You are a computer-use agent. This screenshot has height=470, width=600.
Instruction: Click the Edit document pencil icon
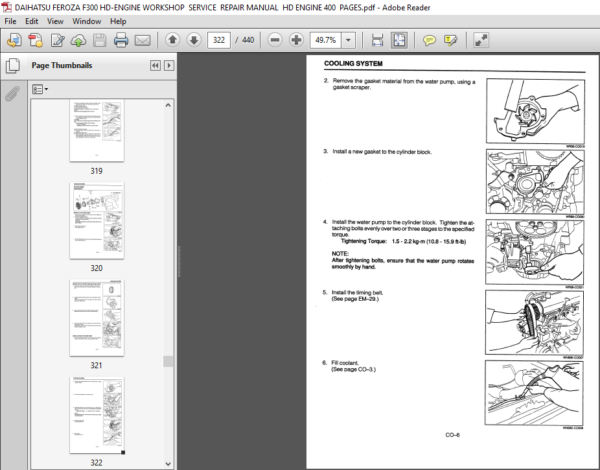point(57,40)
